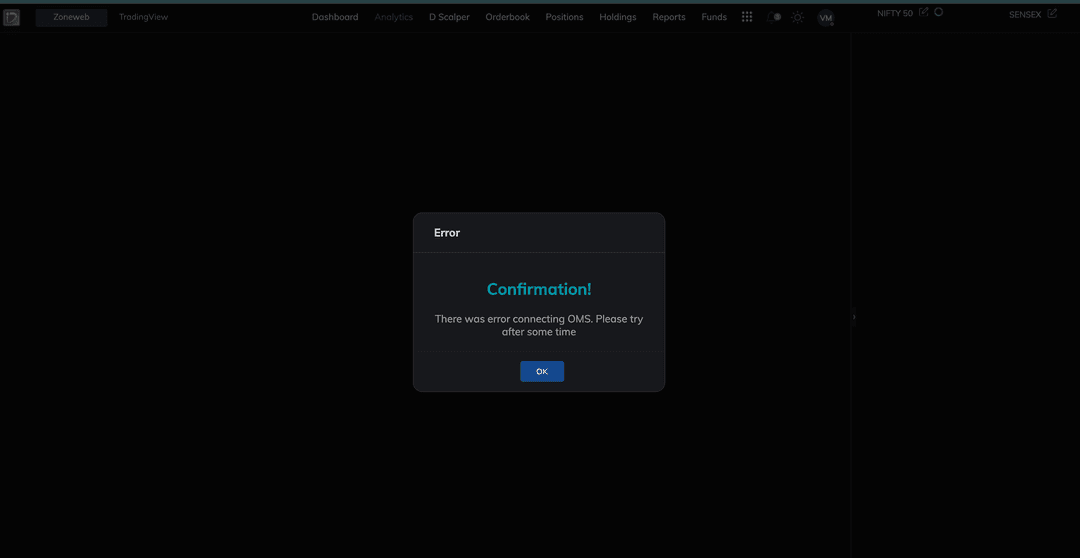Go to Funds
The width and height of the screenshot is (1080, 558).
714,17
